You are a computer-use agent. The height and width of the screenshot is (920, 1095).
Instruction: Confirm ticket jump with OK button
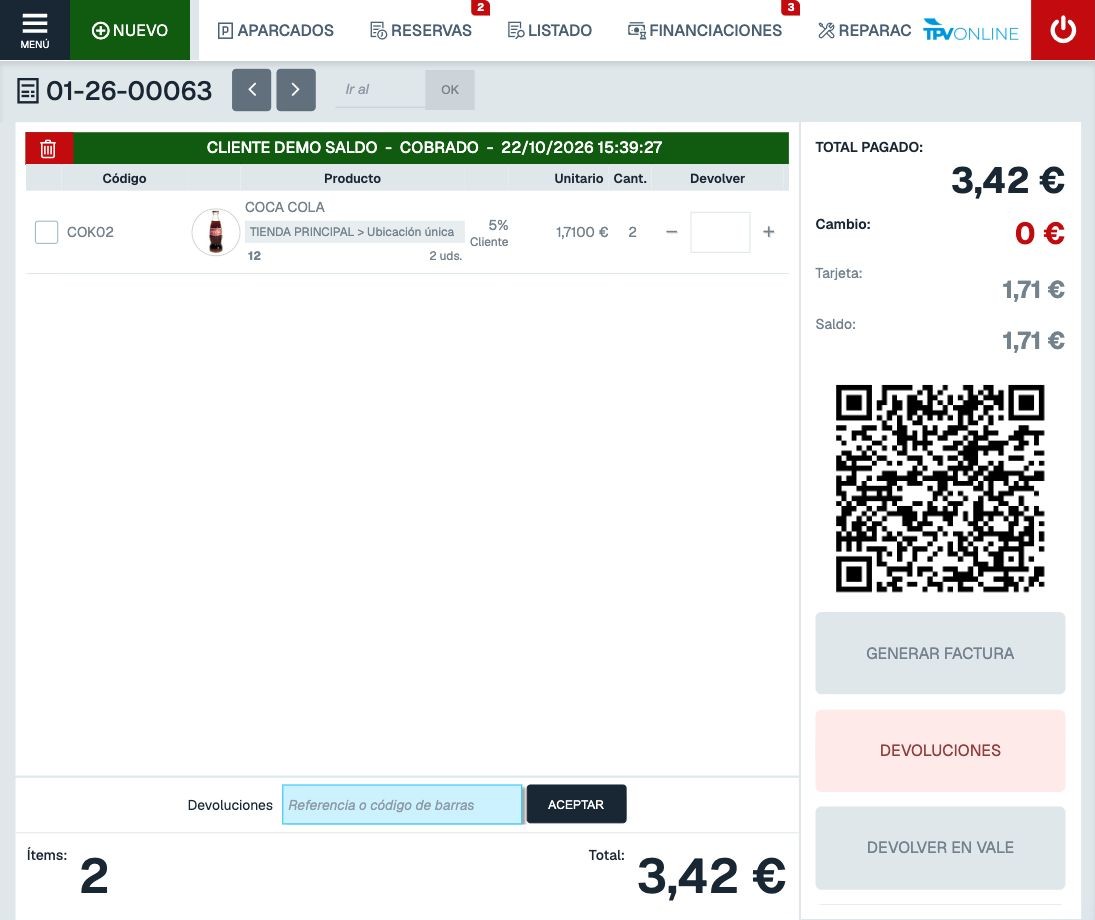click(x=450, y=89)
